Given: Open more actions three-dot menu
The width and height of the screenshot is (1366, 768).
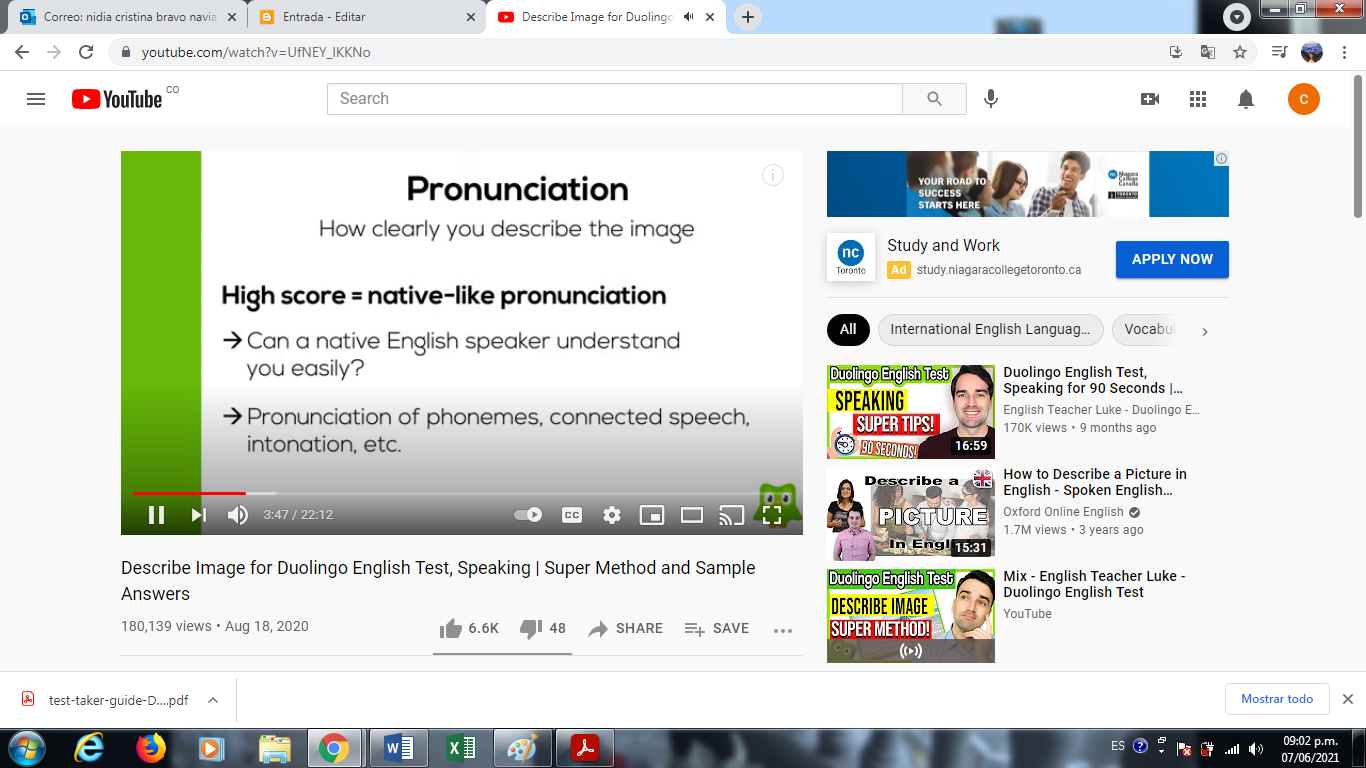Looking at the screenshot, I should [x=783, y=630].
